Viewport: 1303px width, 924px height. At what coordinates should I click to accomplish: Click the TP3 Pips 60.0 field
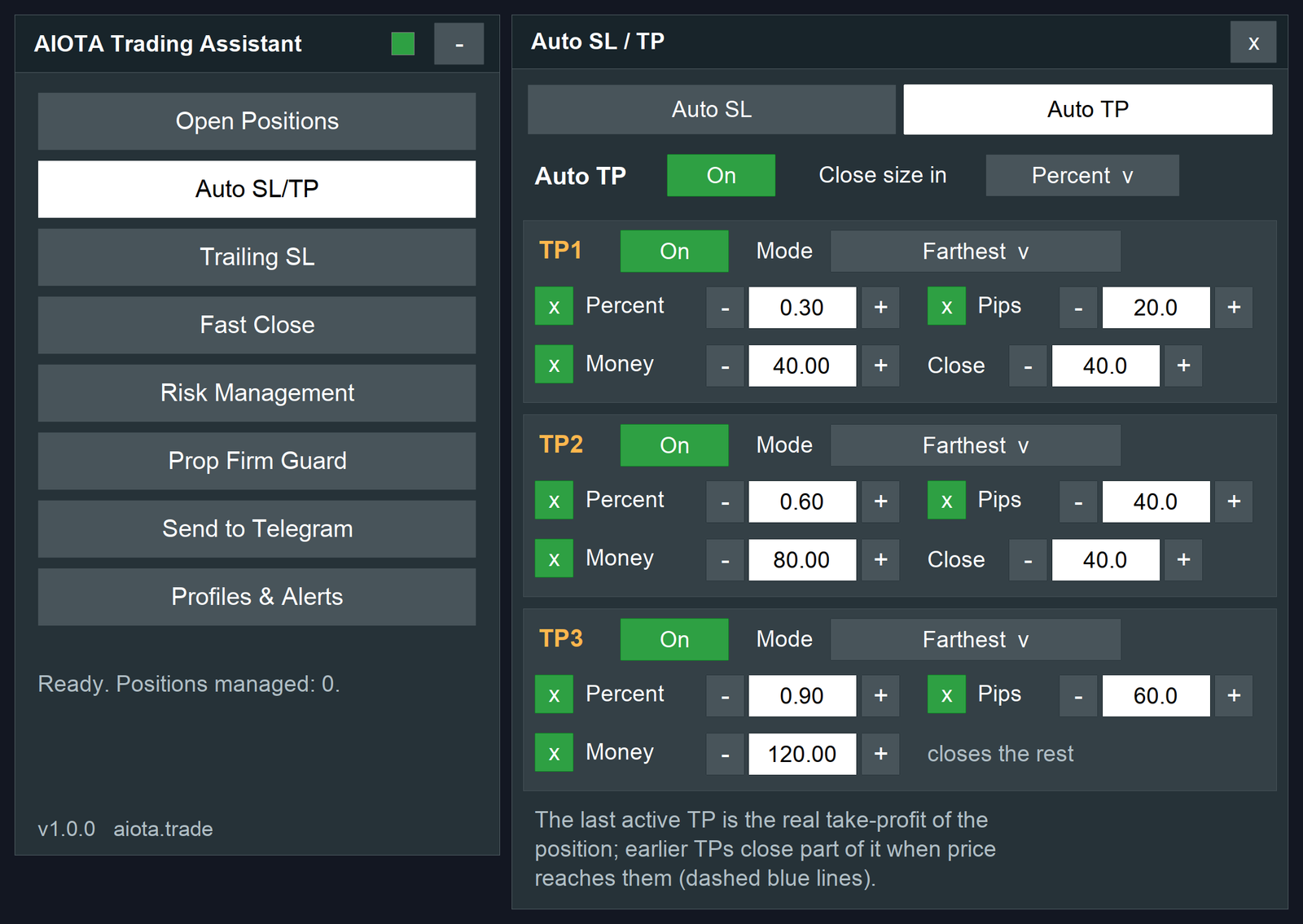(x=1156, y=696)
